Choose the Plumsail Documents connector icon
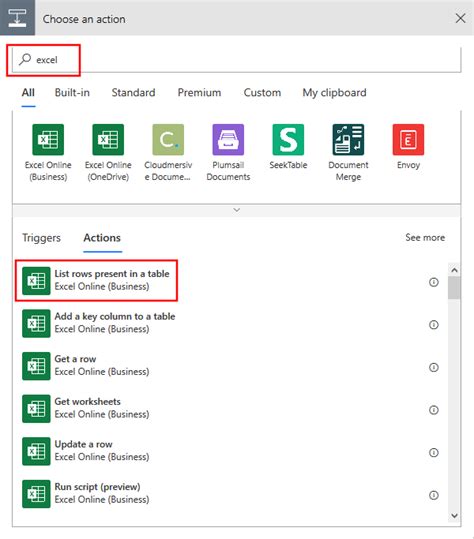Image resolution: width=474 pixels, height=539 pixels. click(228, 140)
